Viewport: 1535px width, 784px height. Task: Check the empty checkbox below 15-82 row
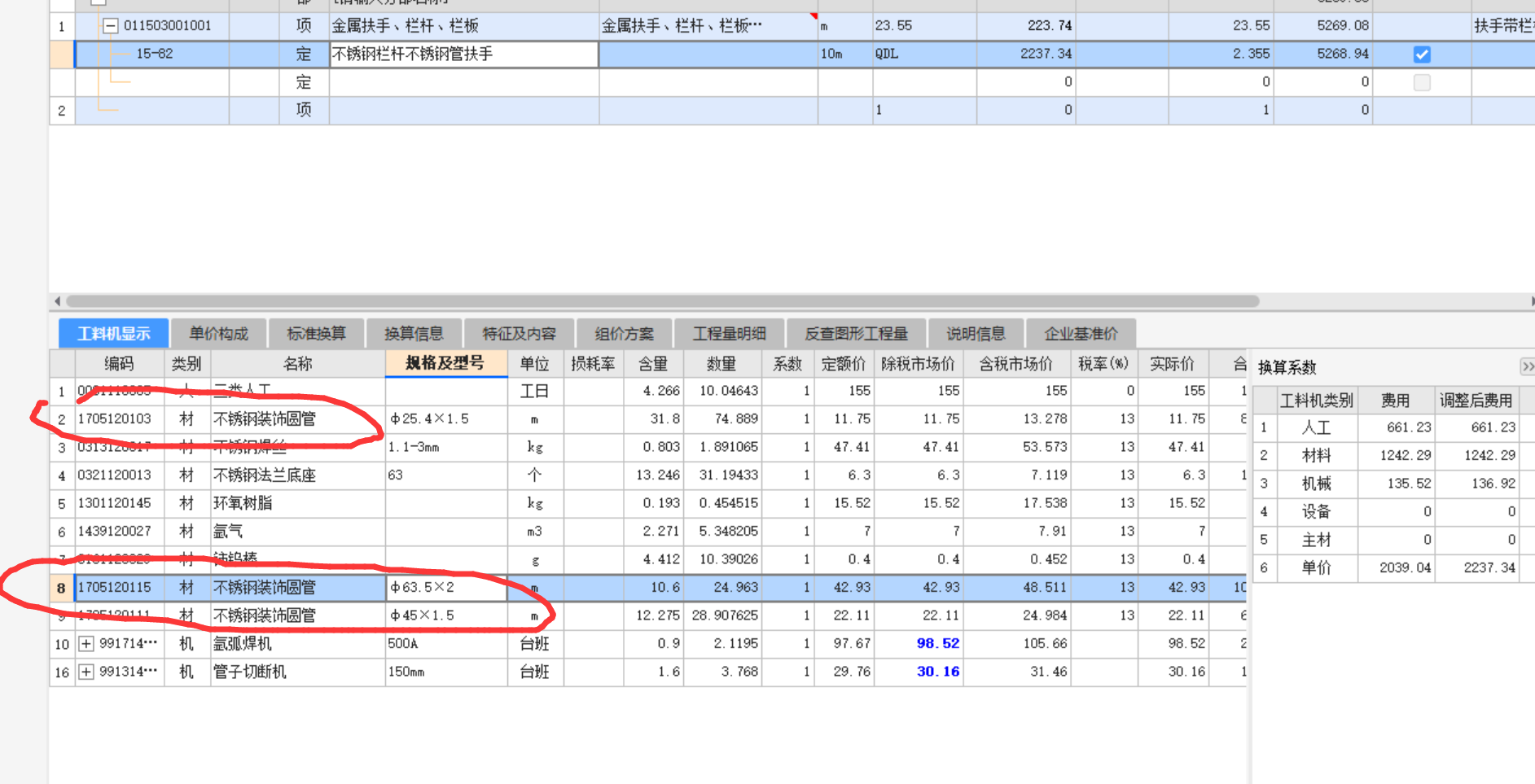point(1422,82)
